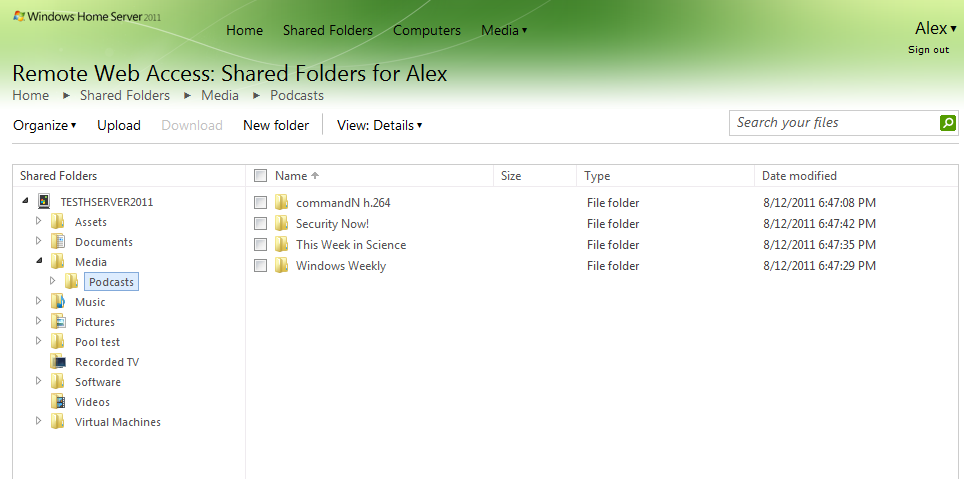The height and width of the screenshot is (479, 964).
Task: Expand the Documents tree node
Action: tap(39, 240)
